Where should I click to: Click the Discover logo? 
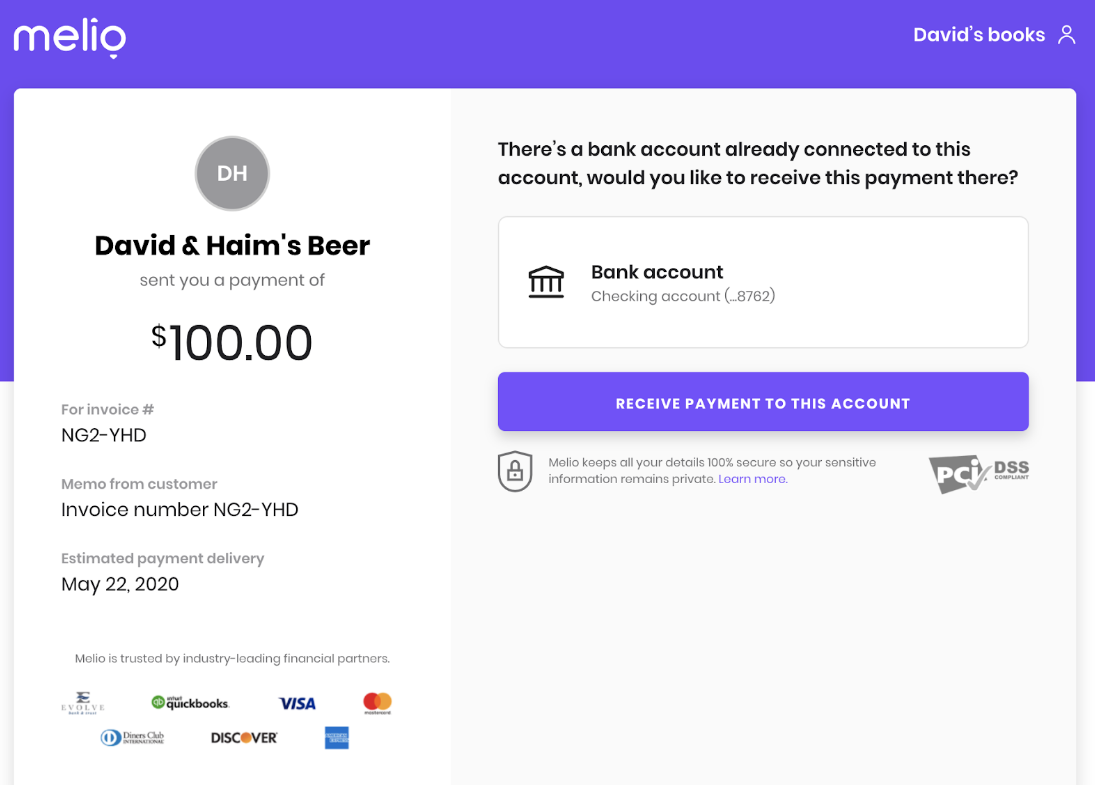pyautogui.click(x=244, y=738)
